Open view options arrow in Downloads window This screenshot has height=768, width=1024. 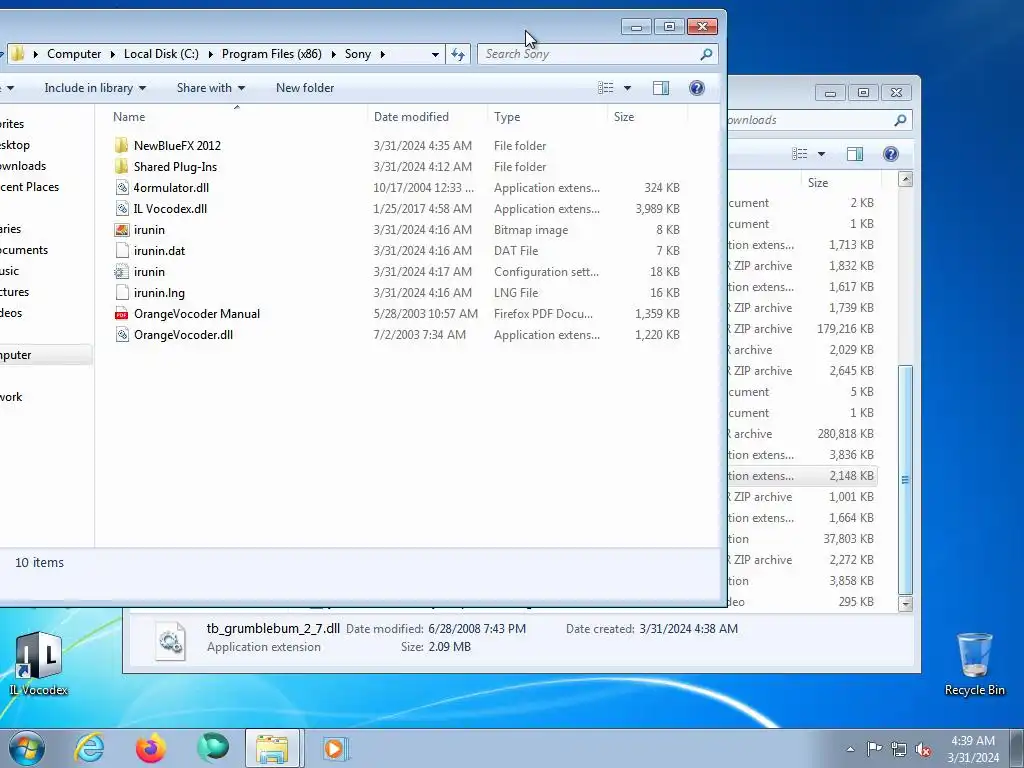coord(821,154)
